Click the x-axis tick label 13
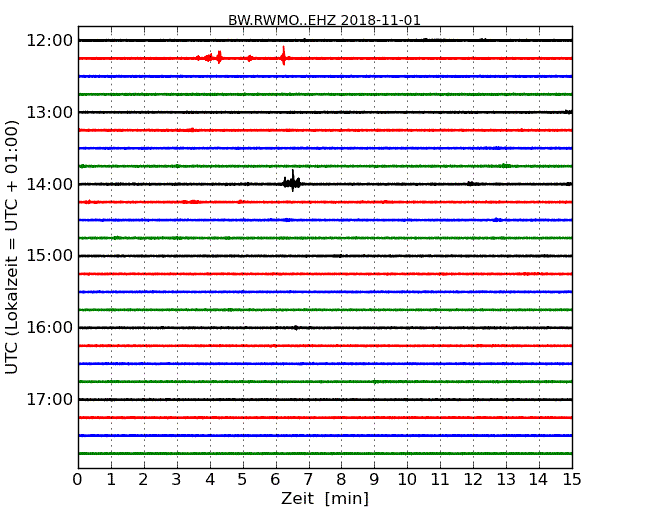Image resolution: width=650 pixels, height=520 pixels. tap(506, 480)
